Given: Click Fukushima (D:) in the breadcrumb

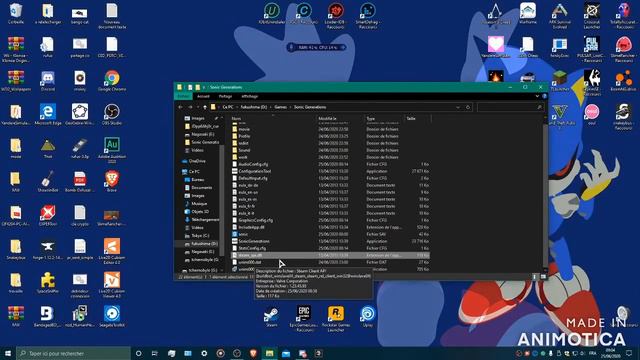Looking at the screenshot, I should (x=253, y=107).
